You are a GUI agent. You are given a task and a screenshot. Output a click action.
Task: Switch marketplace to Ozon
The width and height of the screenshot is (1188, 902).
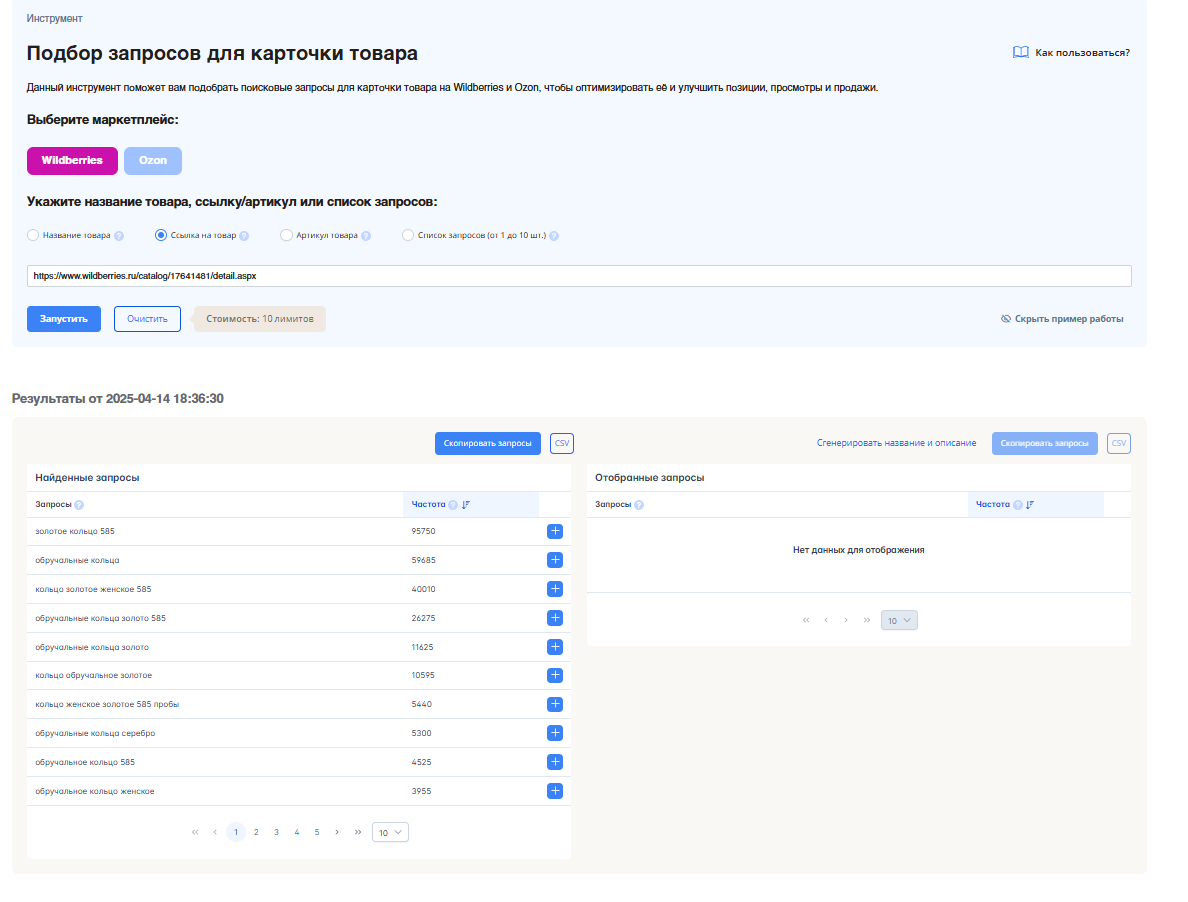coord(153,161)
